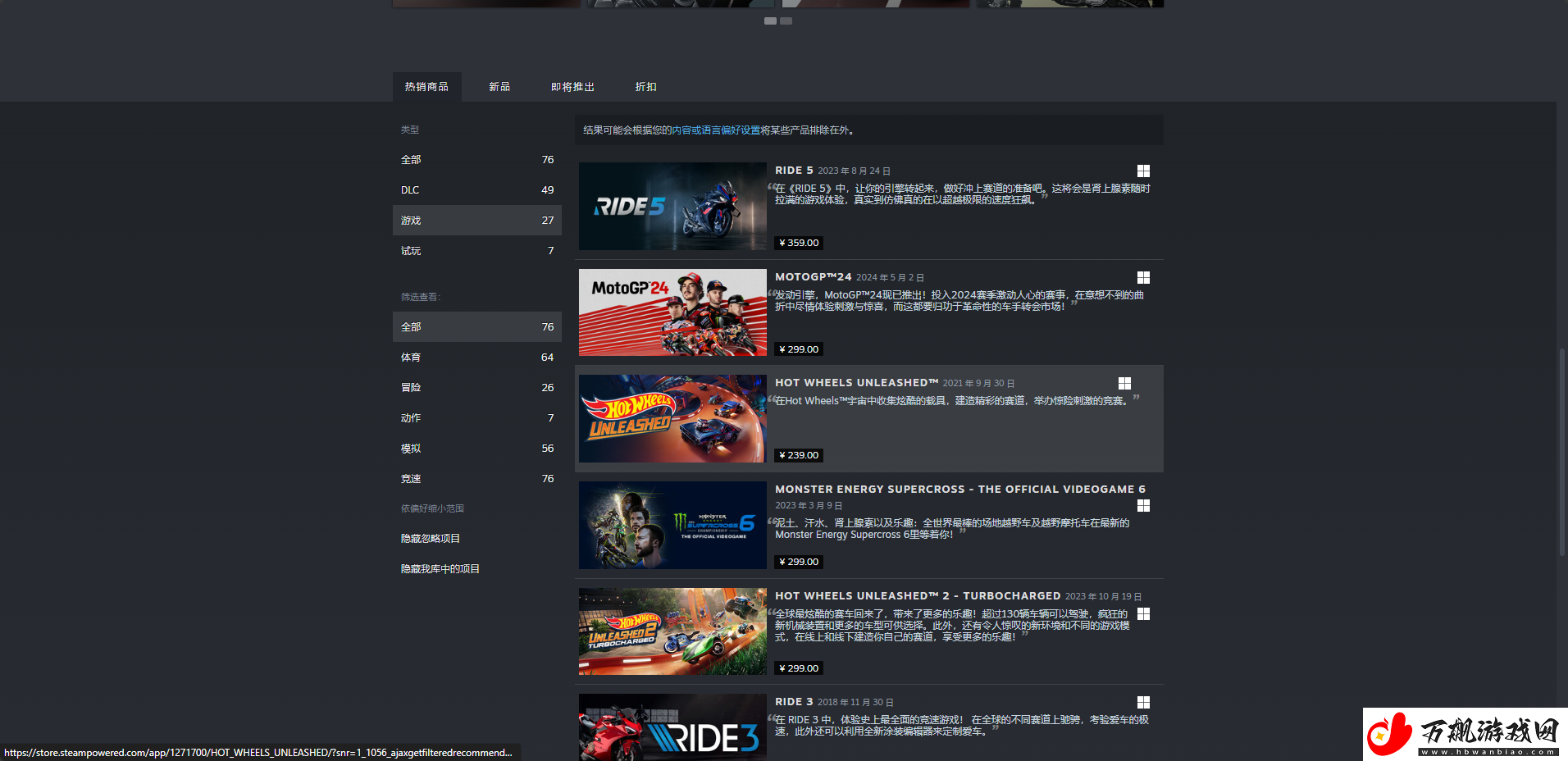Click Hot Wheels Unleashed date 2021年9月30日

(x=978, y=384)
